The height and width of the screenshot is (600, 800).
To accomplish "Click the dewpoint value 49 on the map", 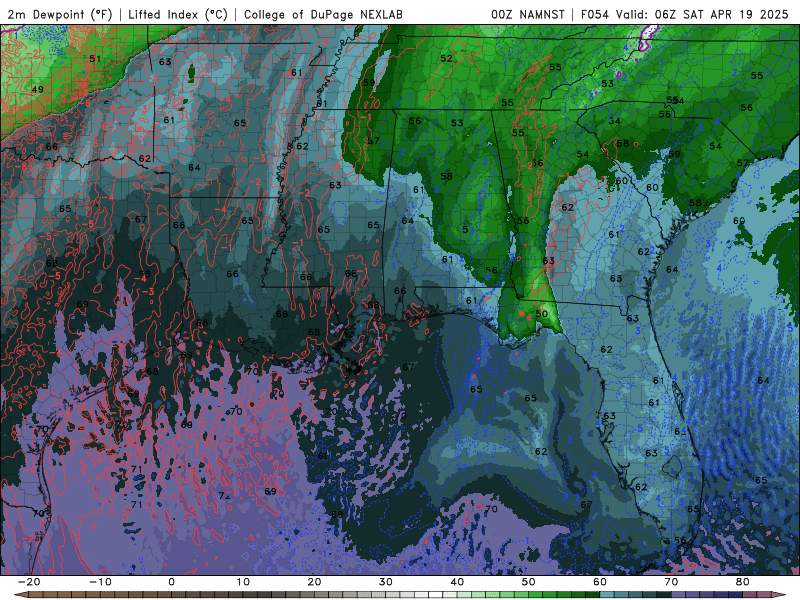I will point(38,89).
